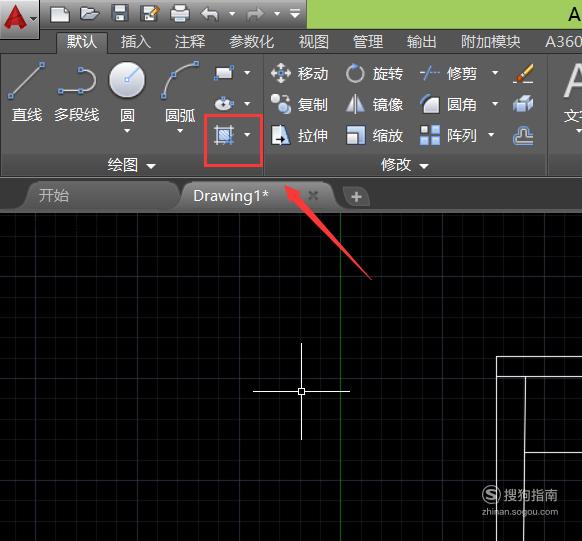Select the ellipse drawing tool icon
Viewport: 582px width, 541px height.
(224, 104)
